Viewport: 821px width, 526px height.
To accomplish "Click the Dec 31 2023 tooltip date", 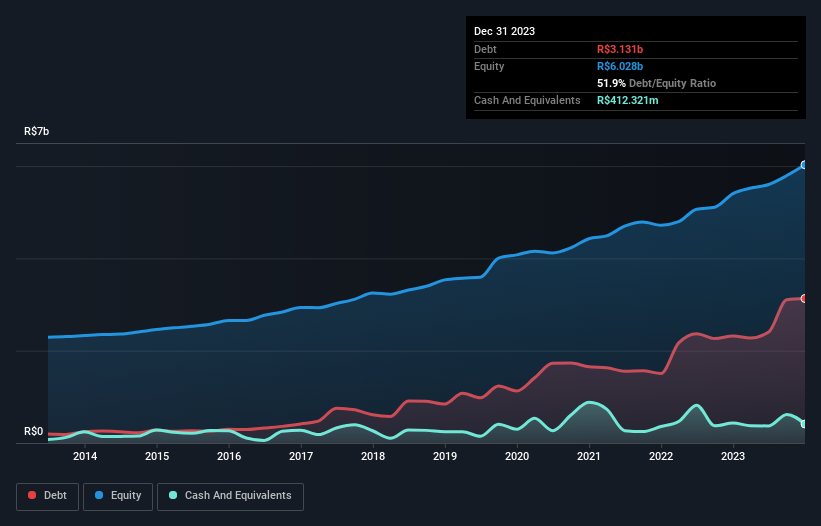I will 504,31.
